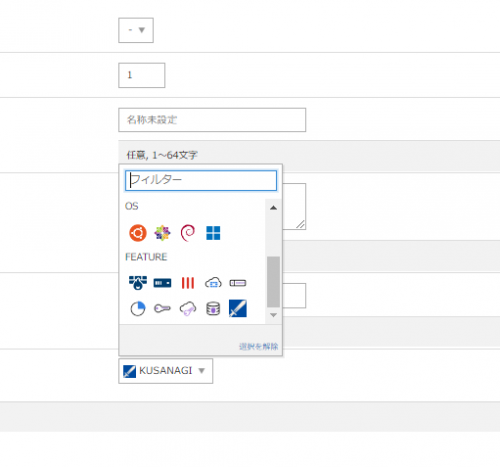Select the cloud with key icon
500x467 pixels.
point(188,309)
